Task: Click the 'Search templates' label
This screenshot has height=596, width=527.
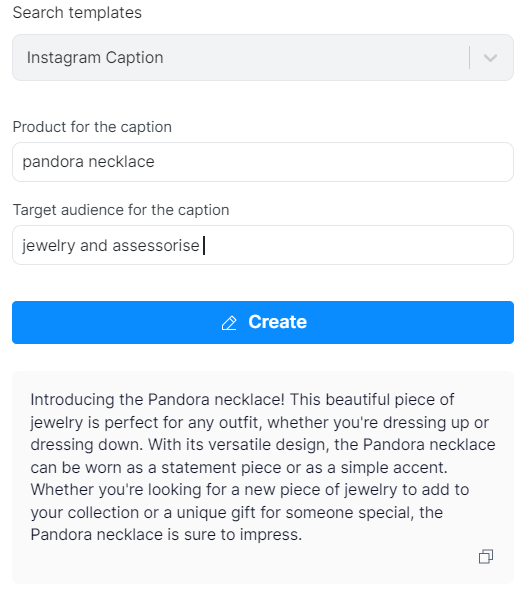Action: click(77, 13)
